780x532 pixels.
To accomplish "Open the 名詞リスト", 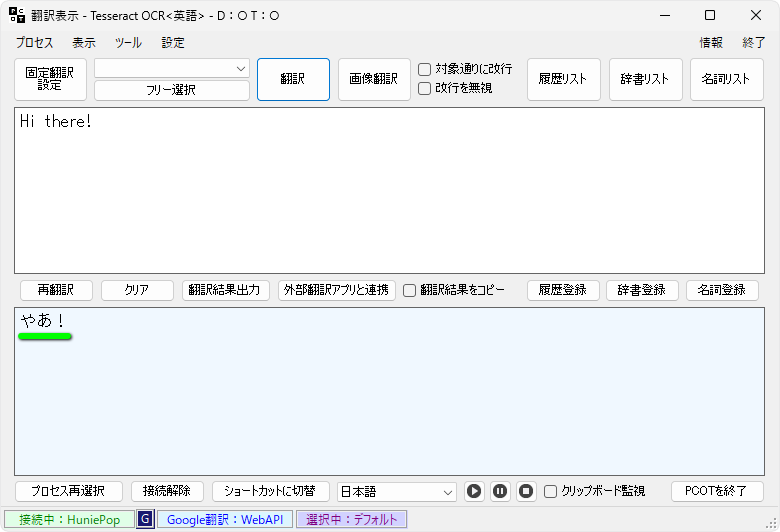I will 726,80.
